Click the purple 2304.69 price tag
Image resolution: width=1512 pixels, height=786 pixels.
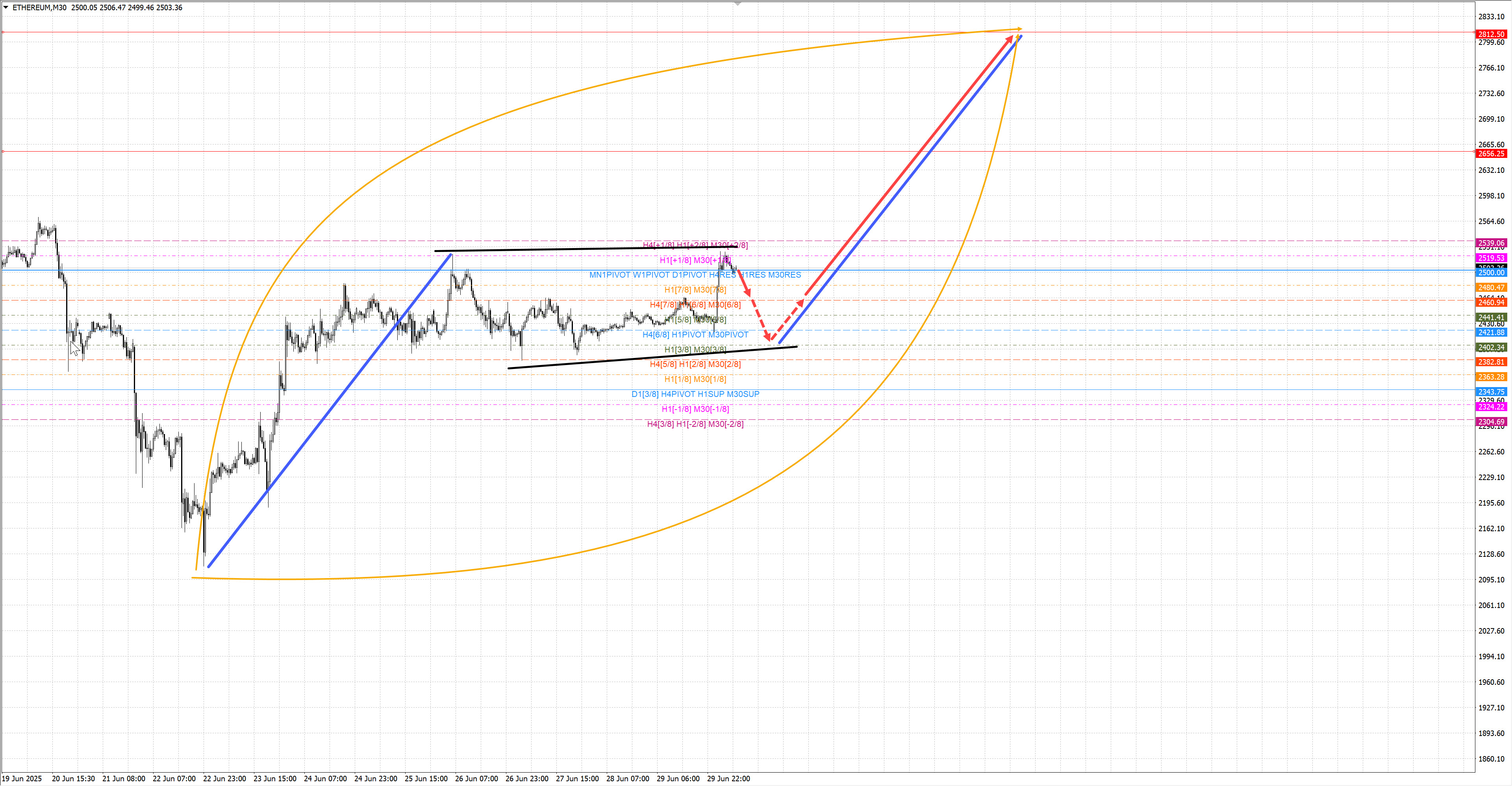click(x=1491, y=422)
